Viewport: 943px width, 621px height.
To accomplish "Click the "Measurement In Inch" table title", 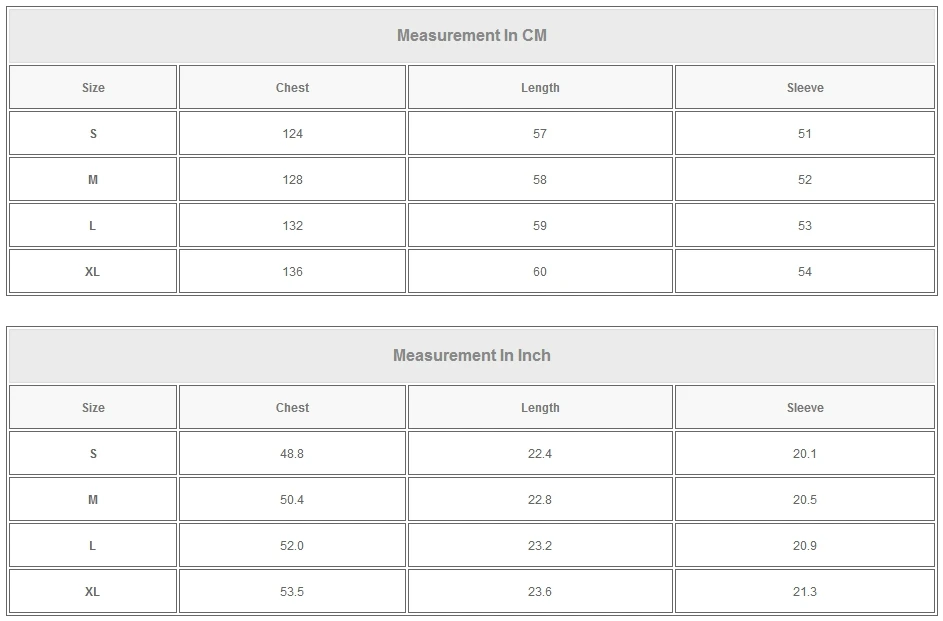I will 472,356.
